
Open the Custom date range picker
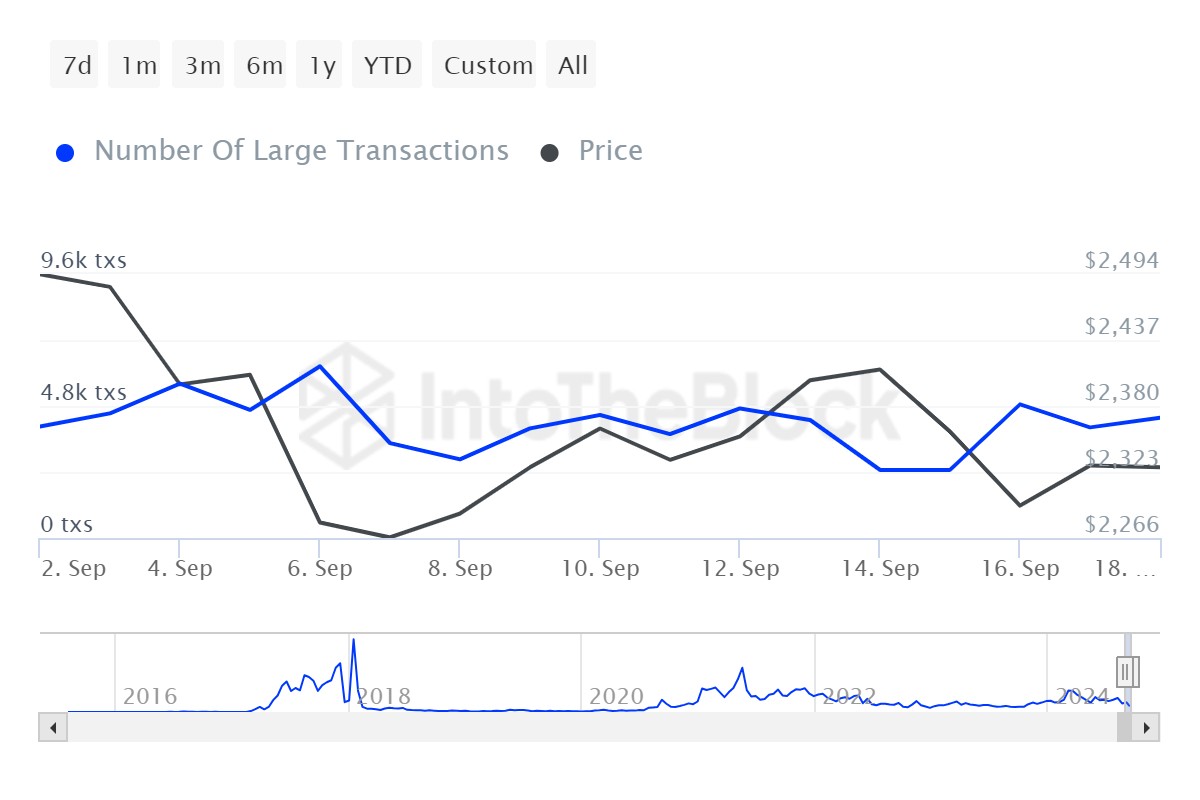coord(488,65)
